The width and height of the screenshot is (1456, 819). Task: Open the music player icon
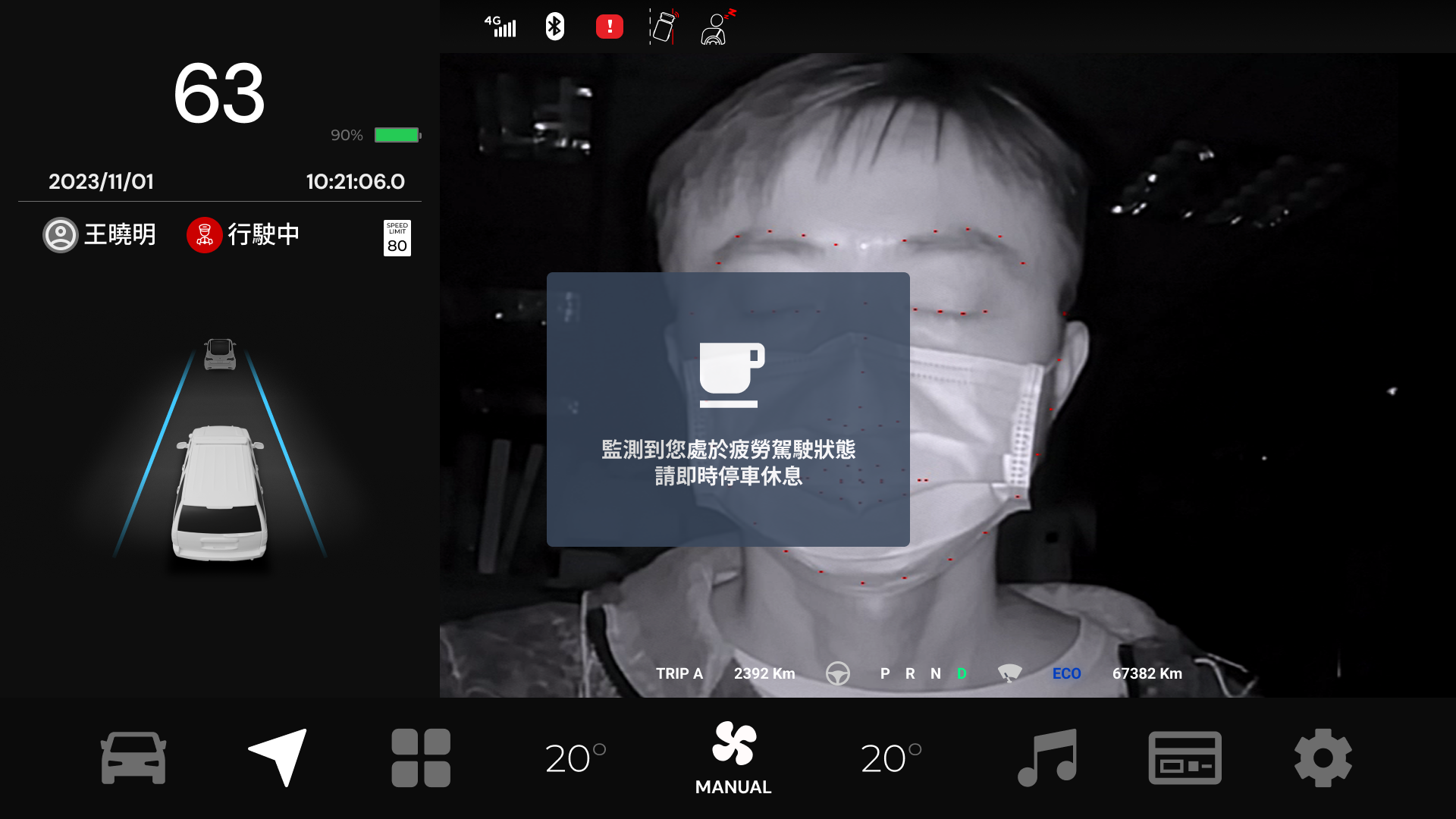click(1047, 757)
